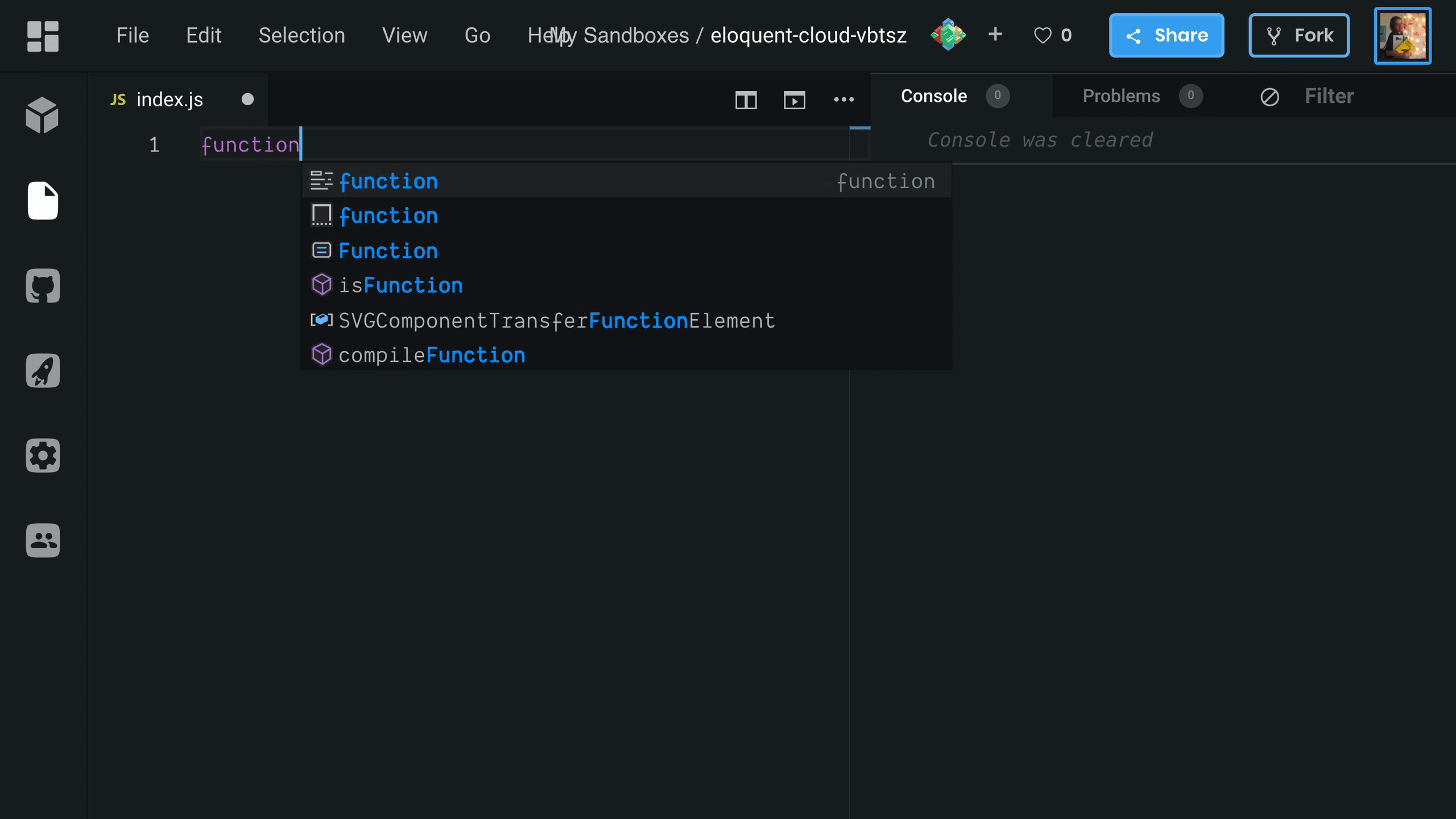Click the 'Console was cleared' message
Screen dimensions: 1456x819
point(1040,139)
